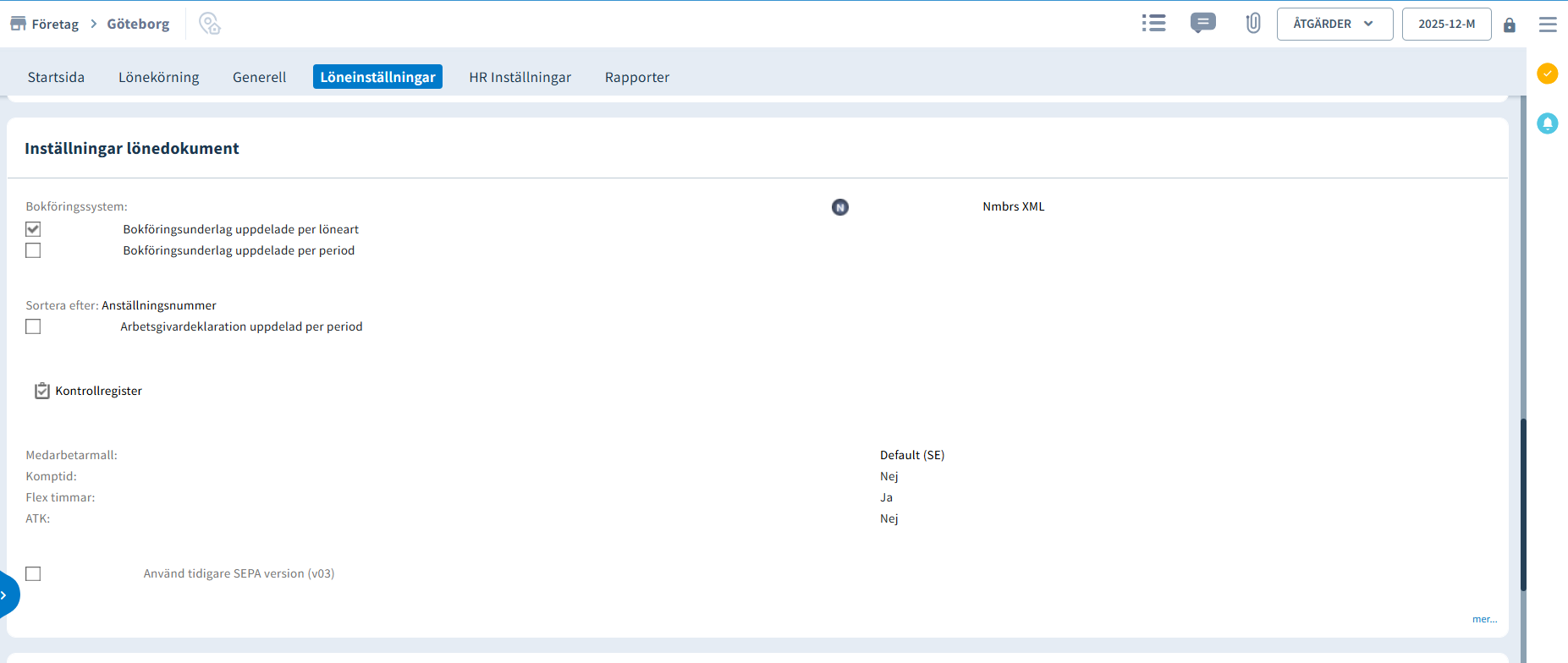1568x663 pixels.
Task: Click the ATK label
Action: 38,518
